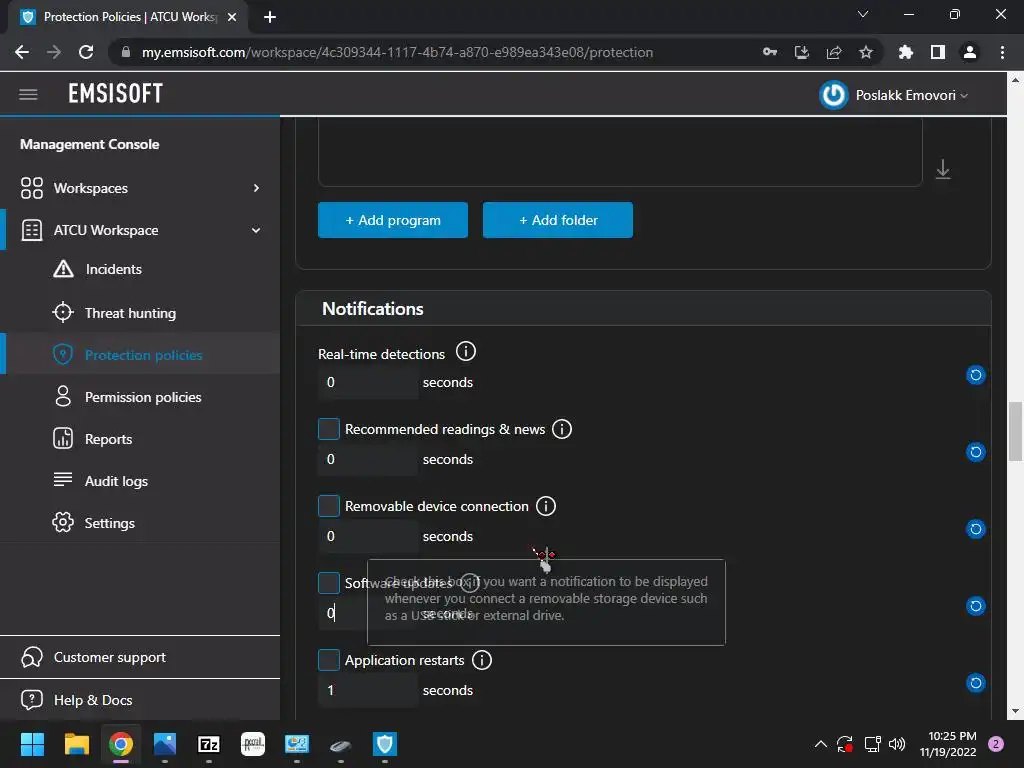The height and width of the screenshot is (768, 1024).
Task: Open Audit logs in sidebar
Action: coord(116,481)
